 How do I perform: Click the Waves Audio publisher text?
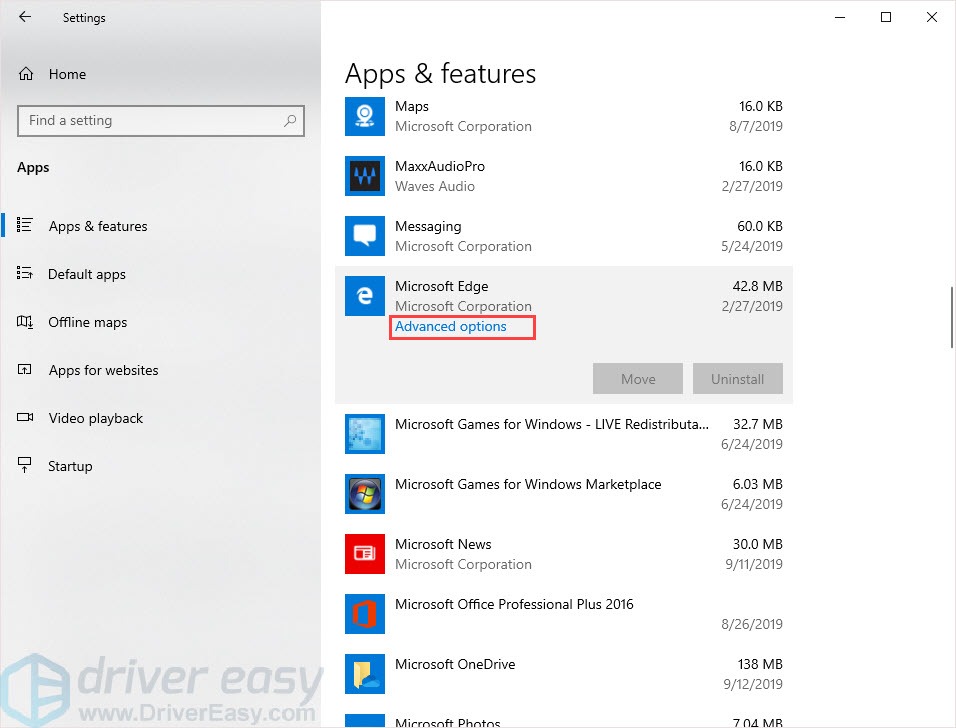click(435, 187)
